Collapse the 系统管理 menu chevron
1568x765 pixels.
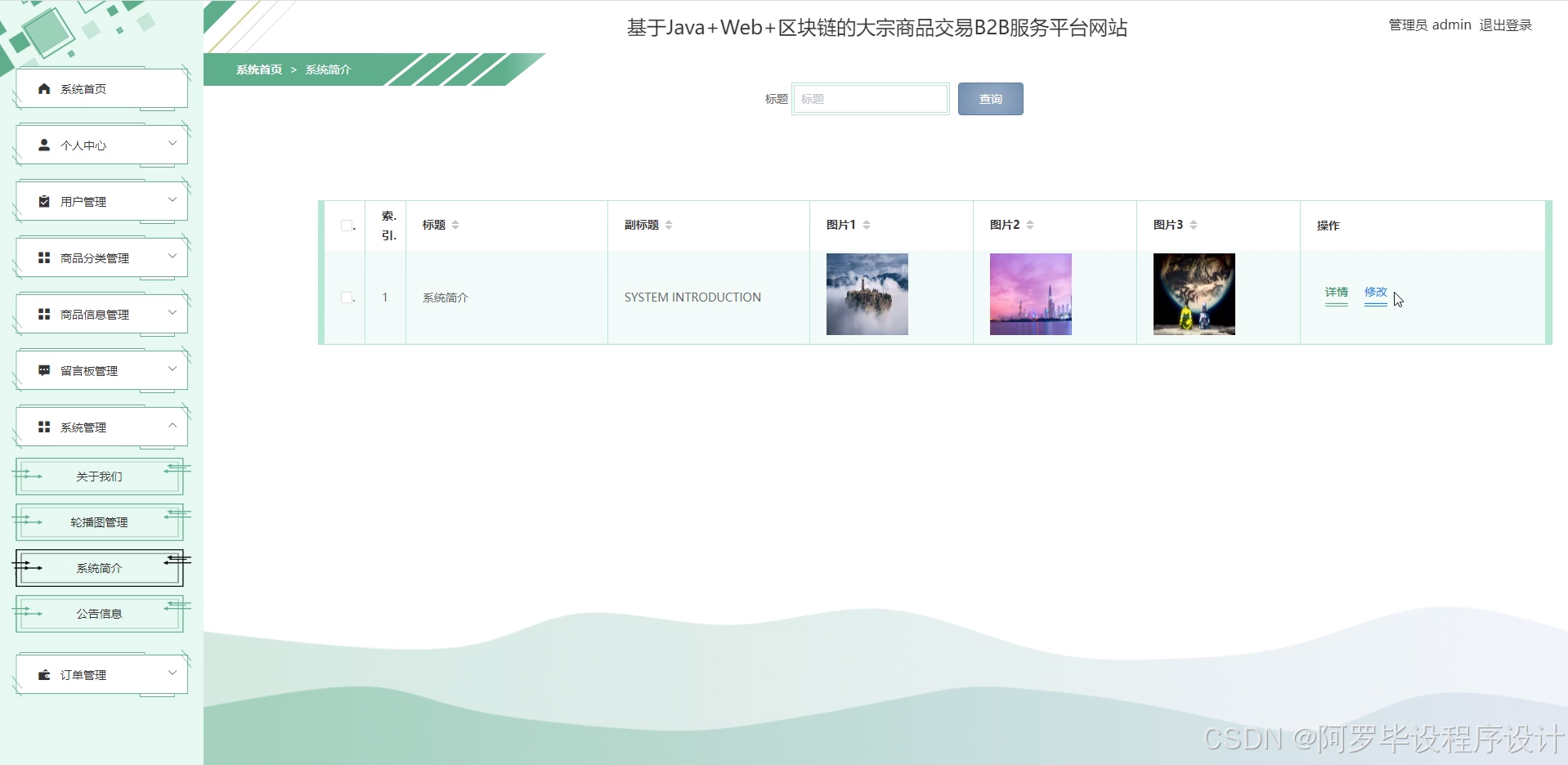point(172,426)
